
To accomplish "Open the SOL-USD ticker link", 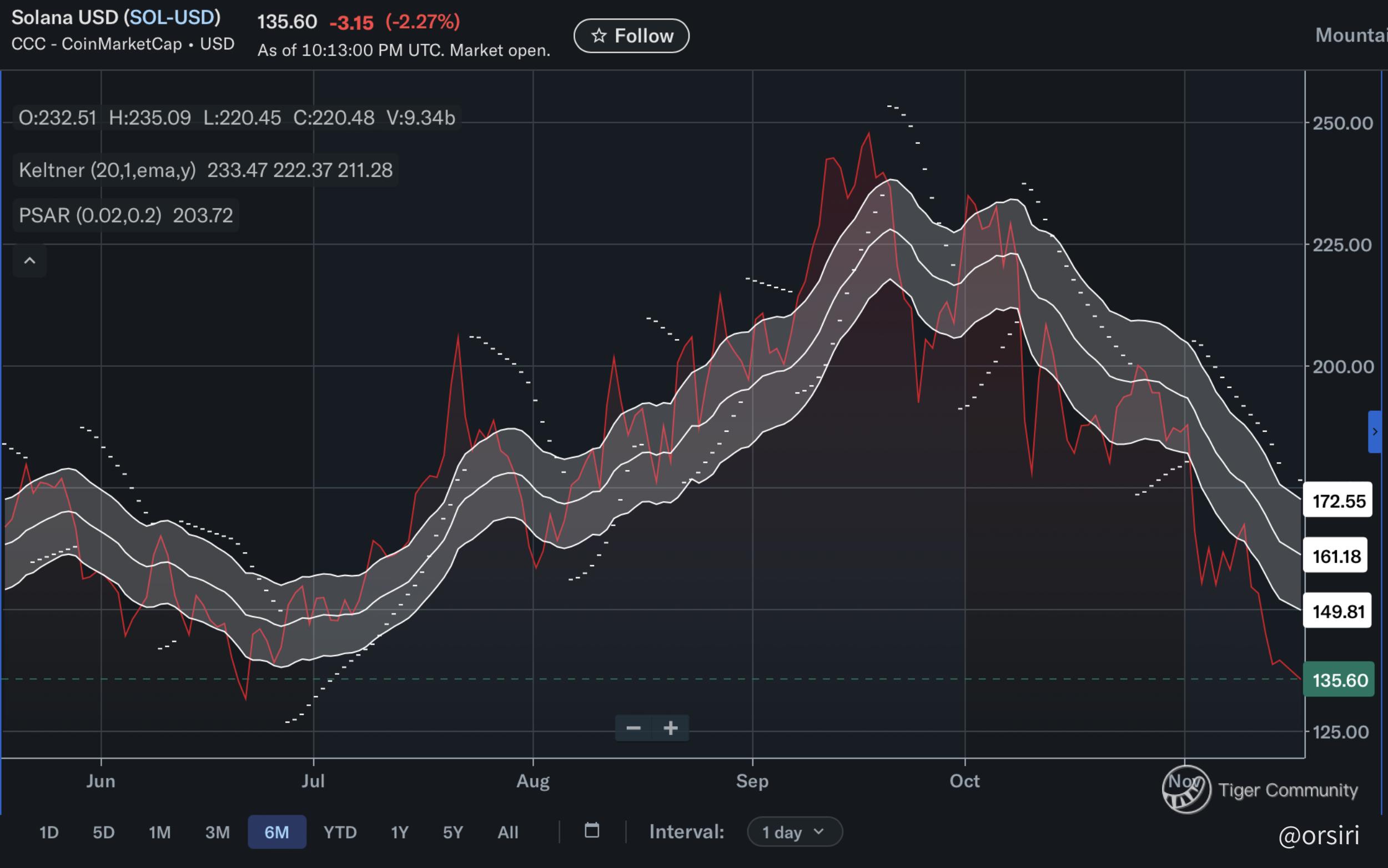I will tap(172, 18).
